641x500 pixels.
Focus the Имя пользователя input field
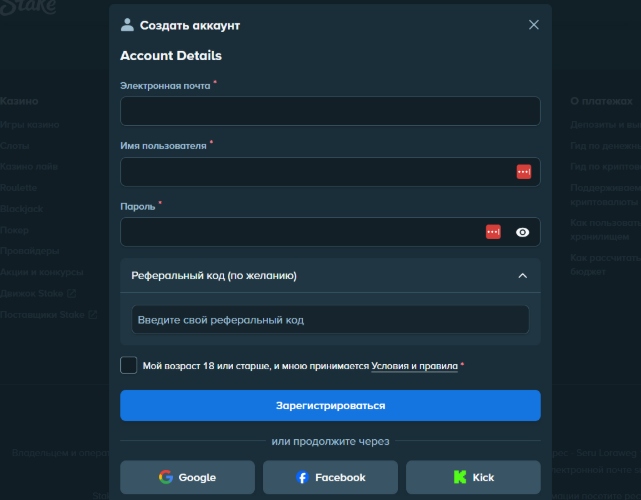click(x=330, y=172)
